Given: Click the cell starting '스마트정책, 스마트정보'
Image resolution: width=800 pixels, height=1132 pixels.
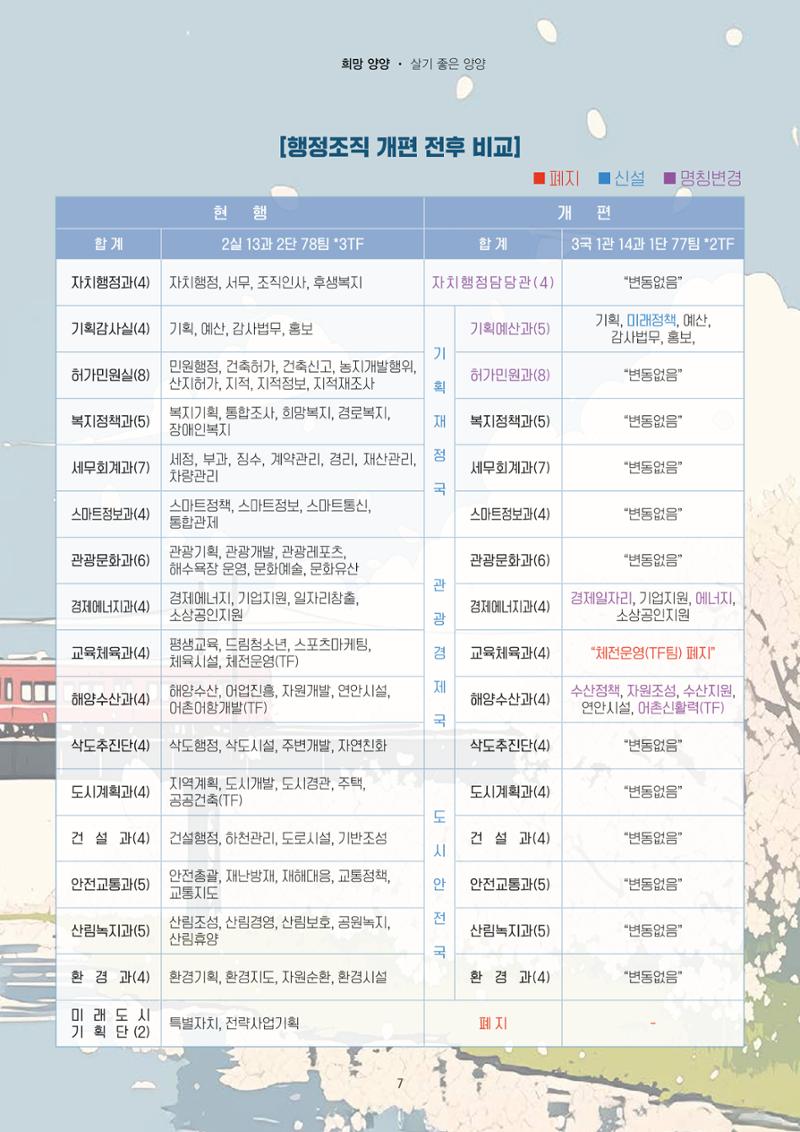Looking at the screenshot, I should (x=292, y=513).
